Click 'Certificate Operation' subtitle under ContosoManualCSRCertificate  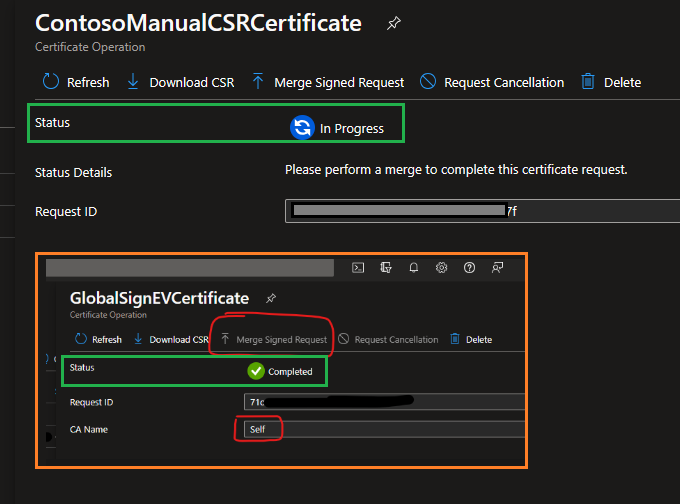pos(90,47)
